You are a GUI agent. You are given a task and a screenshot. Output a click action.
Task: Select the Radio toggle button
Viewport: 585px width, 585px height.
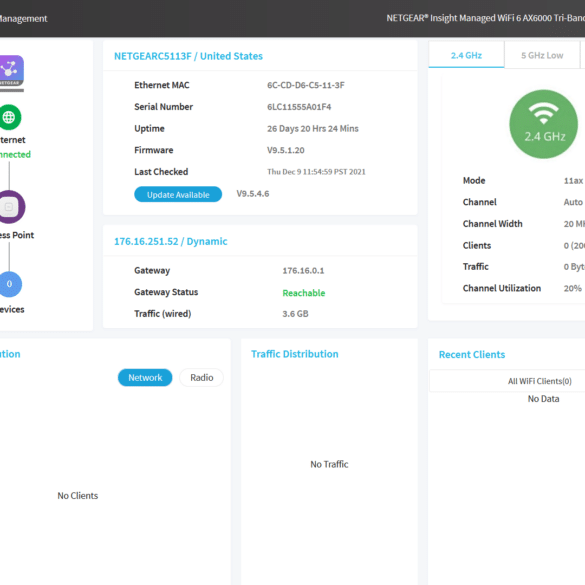pos(201,378)
